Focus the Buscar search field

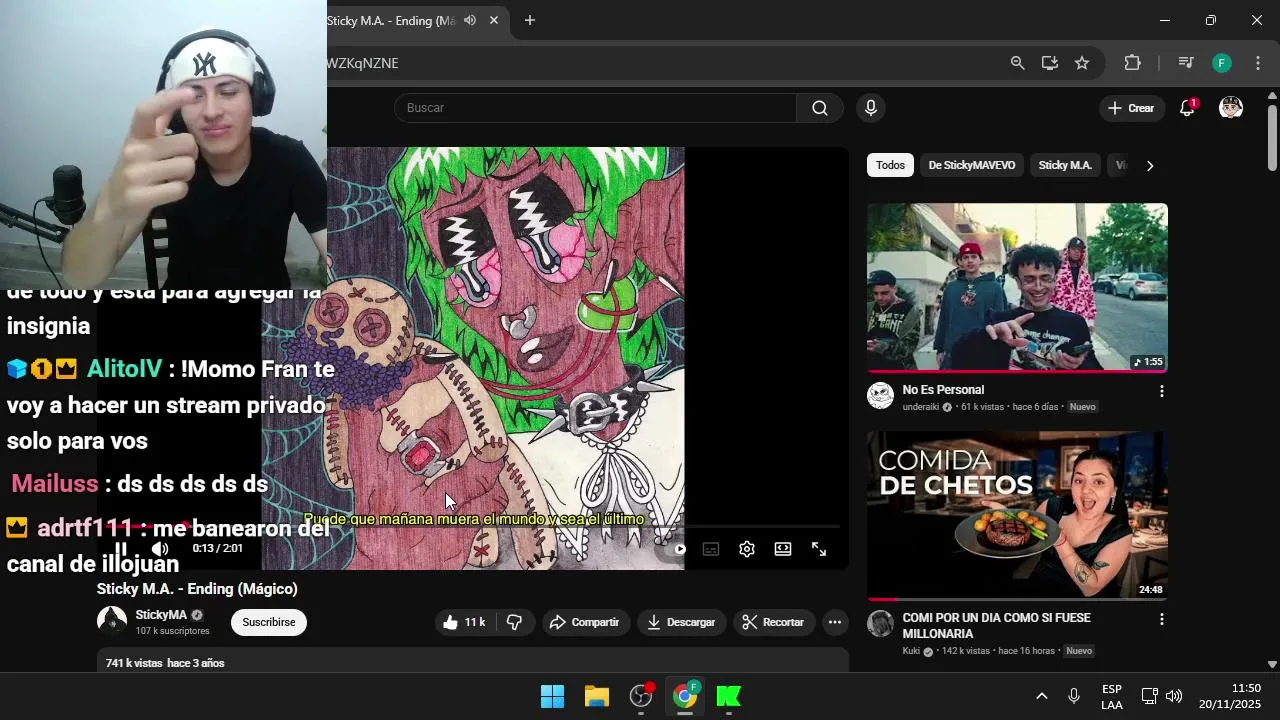click(595, 108)
